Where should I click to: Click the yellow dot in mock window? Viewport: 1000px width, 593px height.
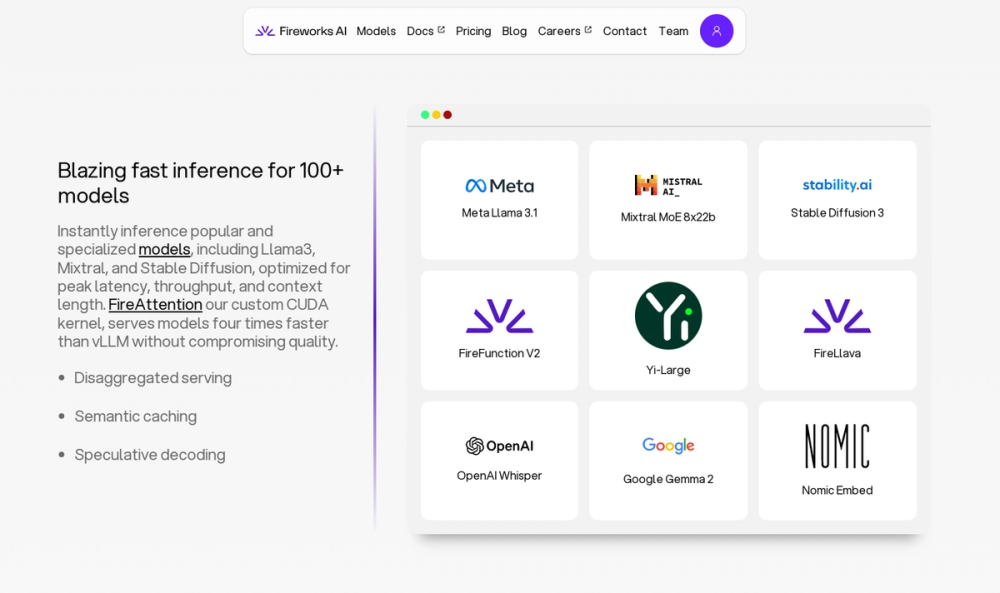click(436, 115)
